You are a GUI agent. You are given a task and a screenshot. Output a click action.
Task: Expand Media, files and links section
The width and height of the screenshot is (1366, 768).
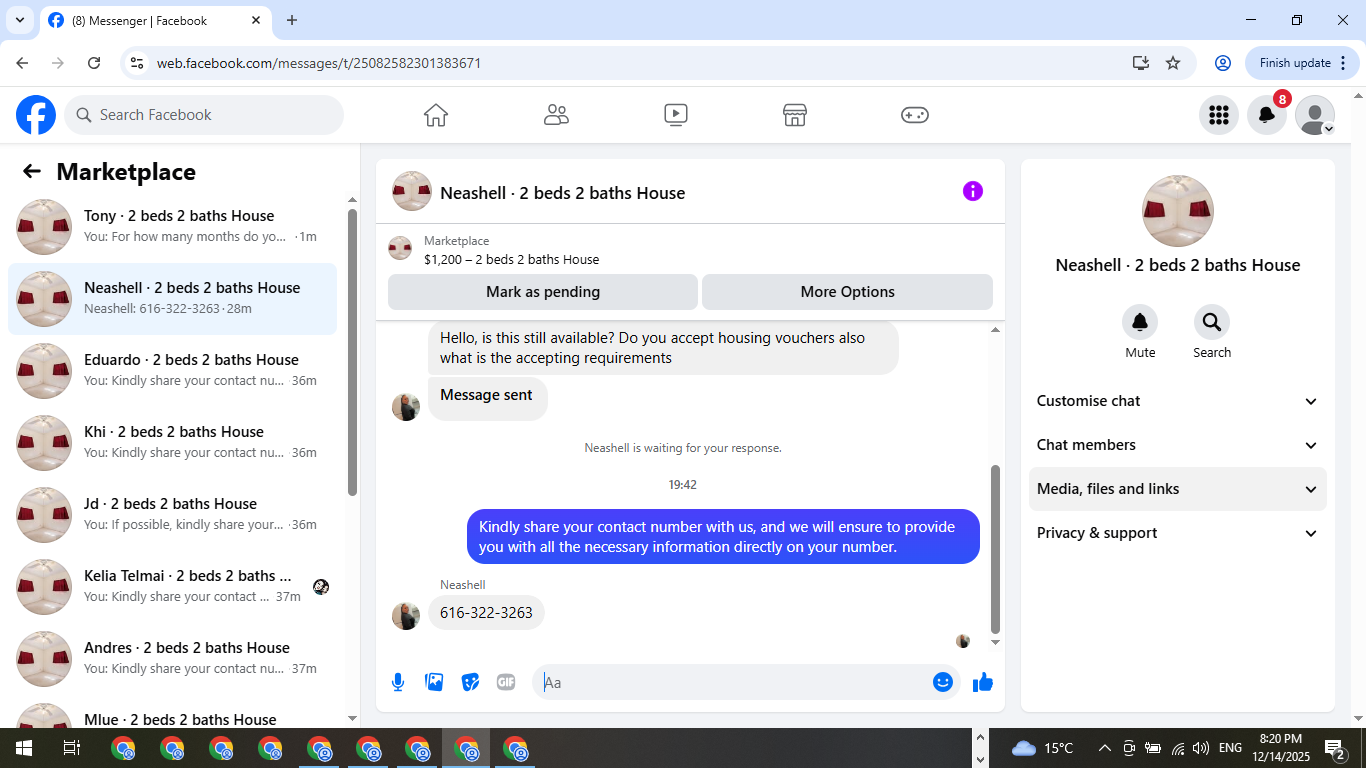point(1177,489)
